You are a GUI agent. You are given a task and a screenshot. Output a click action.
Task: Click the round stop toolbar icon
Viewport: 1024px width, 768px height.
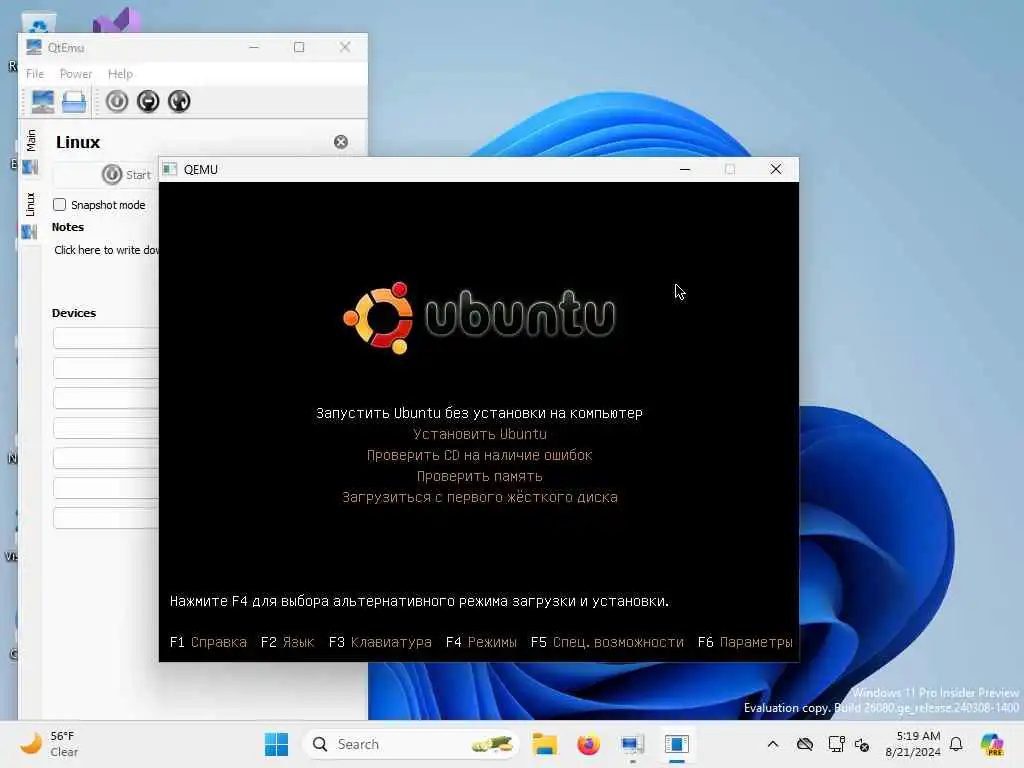click(x=148, y=101)
